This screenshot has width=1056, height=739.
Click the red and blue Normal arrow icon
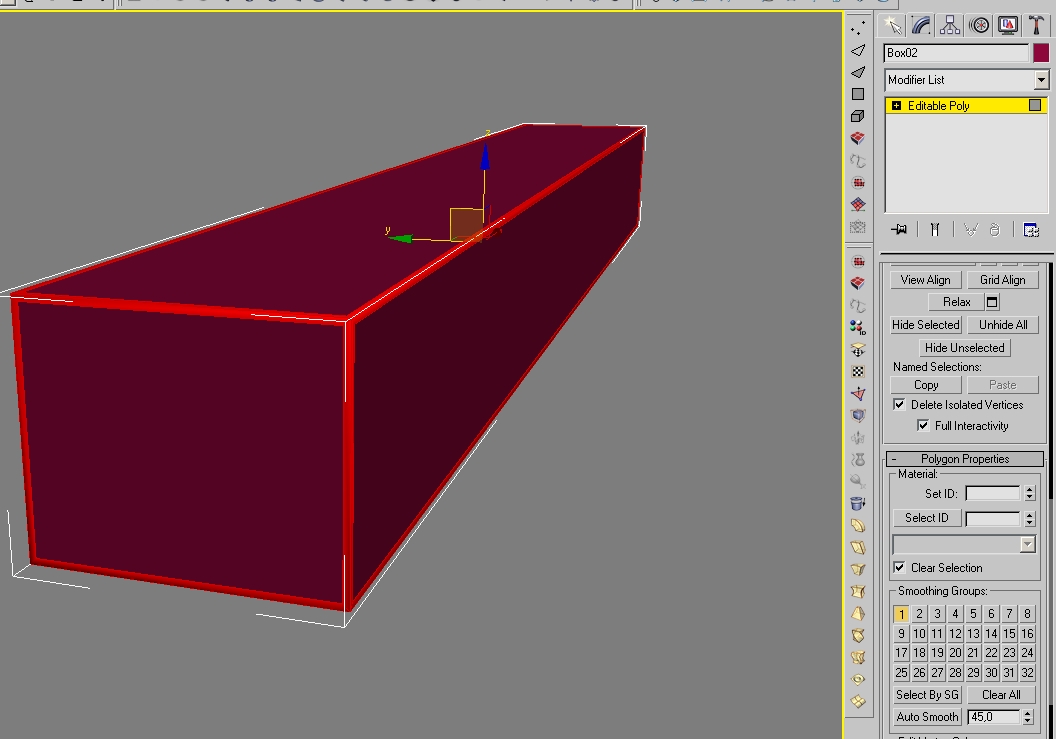tap(857, 393)
